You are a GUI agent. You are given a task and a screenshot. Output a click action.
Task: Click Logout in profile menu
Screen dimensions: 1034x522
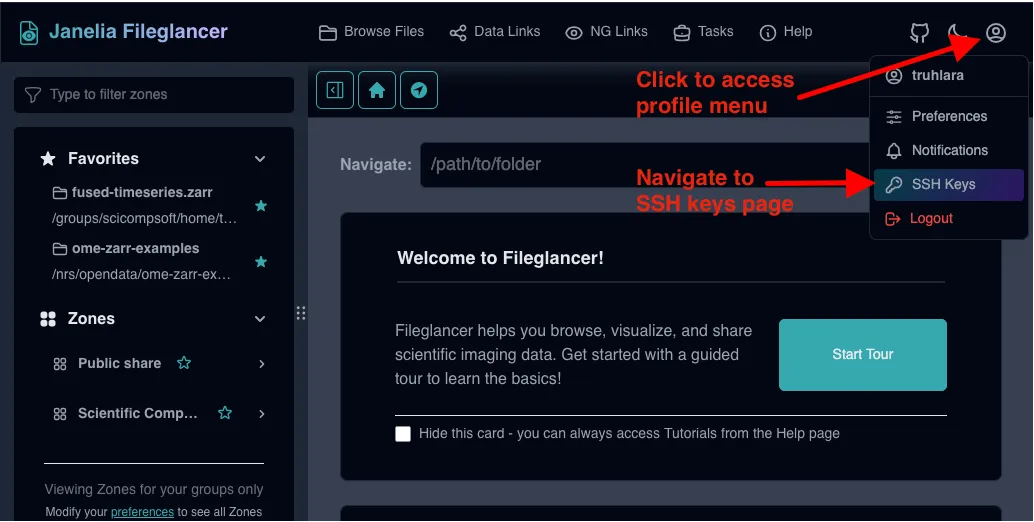tap(949, 219)
